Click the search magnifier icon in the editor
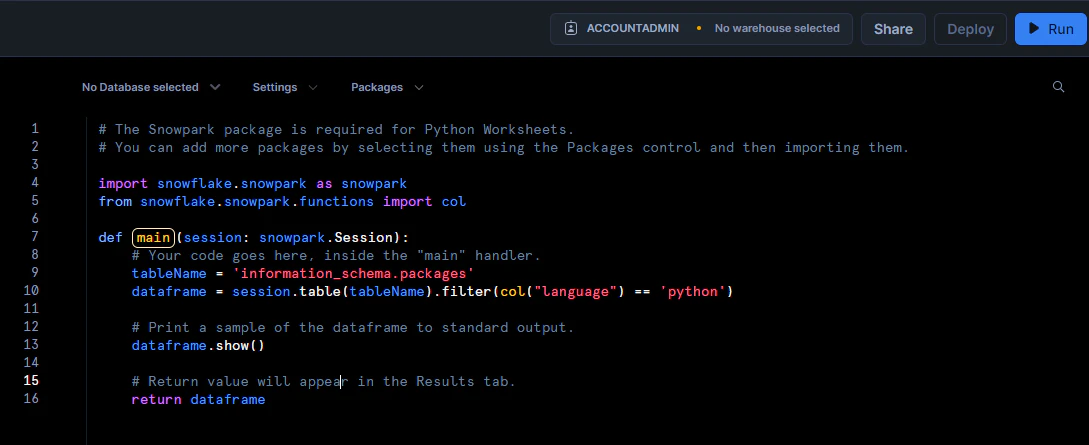This screenshot has height=445, width=1089. pos(1058,87)
